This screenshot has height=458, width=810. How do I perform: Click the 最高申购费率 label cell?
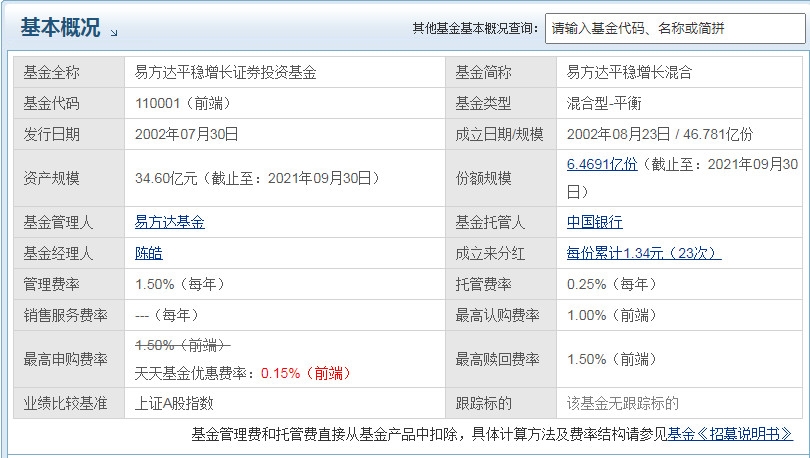tap(69, 359)
